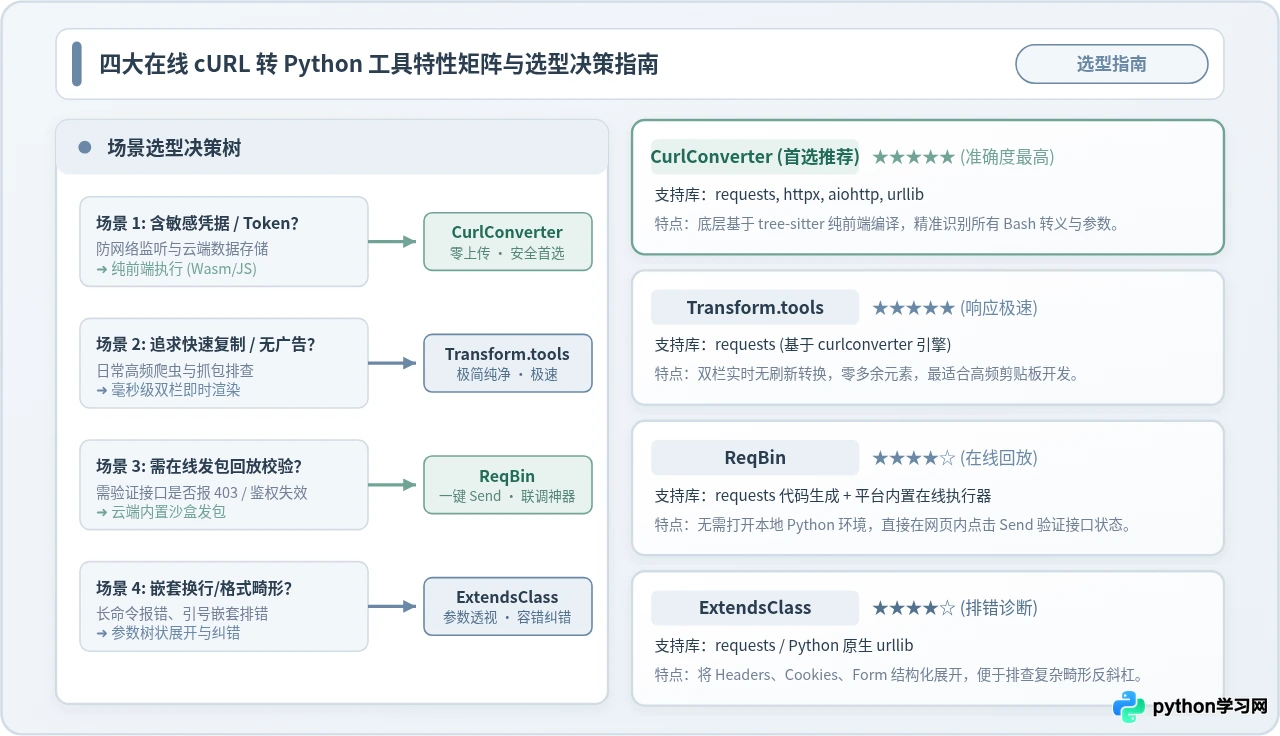Click the 选型指南 pill button
Screen dimensions: 1280x736
[1111, 64]
